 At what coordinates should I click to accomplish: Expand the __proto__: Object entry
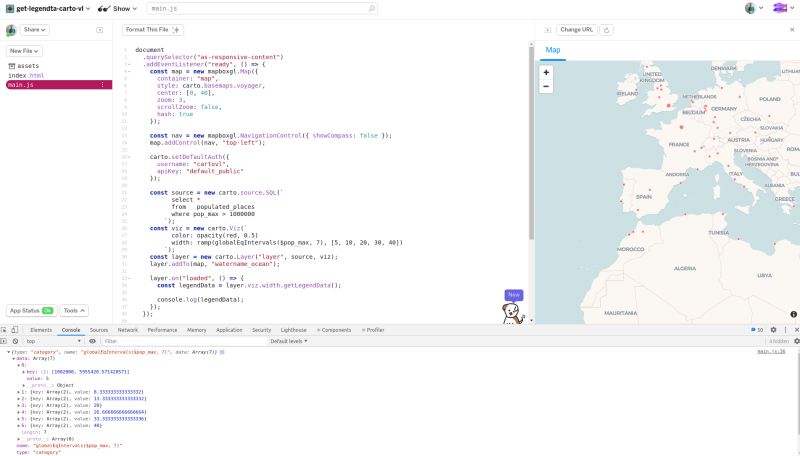click(23, 386)
